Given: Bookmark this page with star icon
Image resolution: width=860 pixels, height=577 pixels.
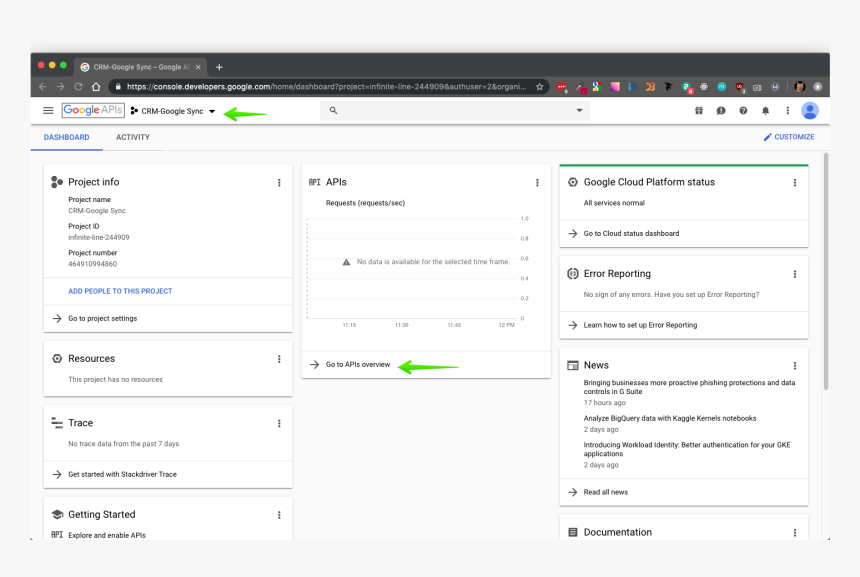Looking at the screenshot, I should click(539, 87).
